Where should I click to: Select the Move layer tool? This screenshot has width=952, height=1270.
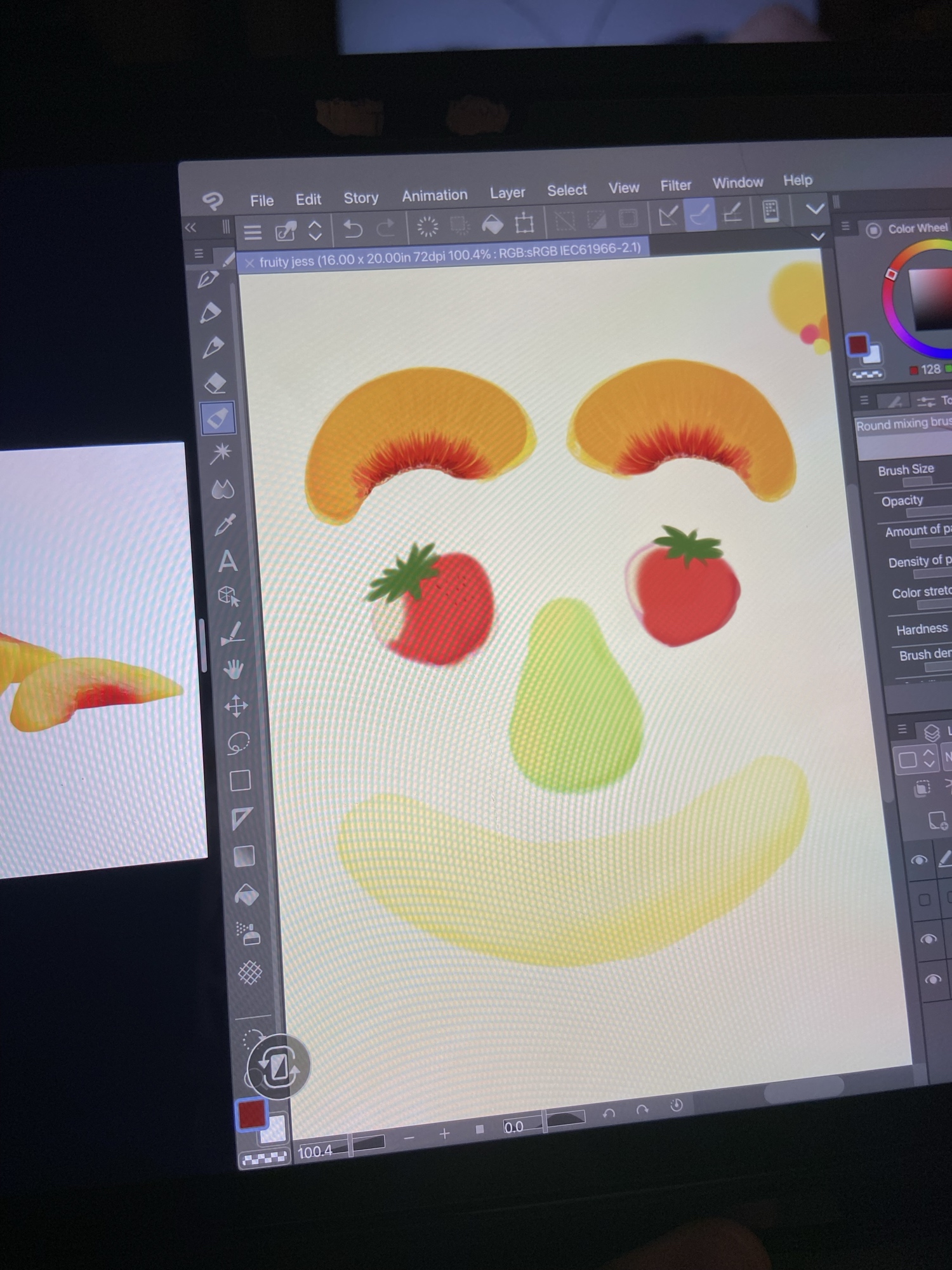(x=236, y=705)
